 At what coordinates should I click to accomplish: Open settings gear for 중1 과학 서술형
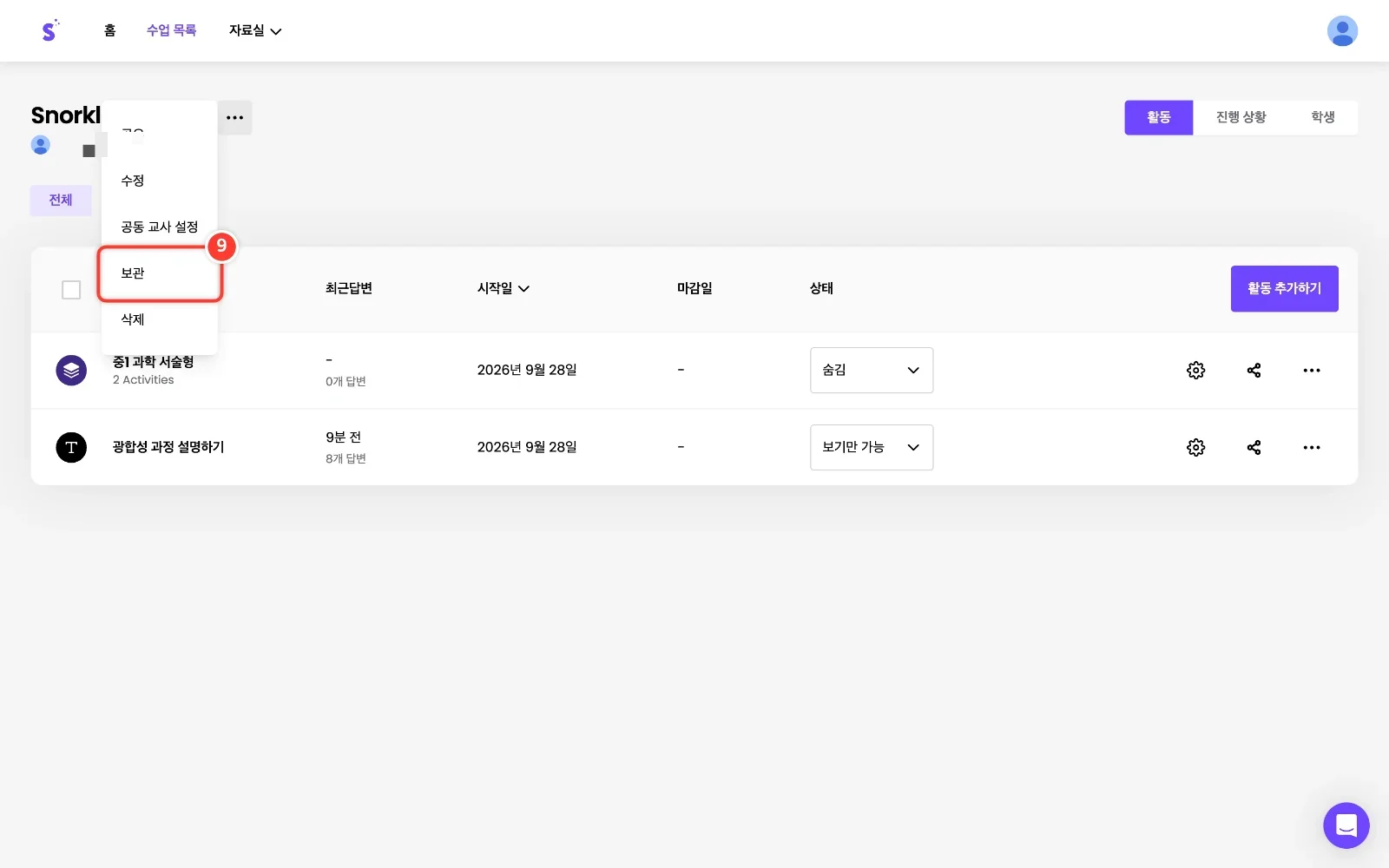pos(1195,371)
